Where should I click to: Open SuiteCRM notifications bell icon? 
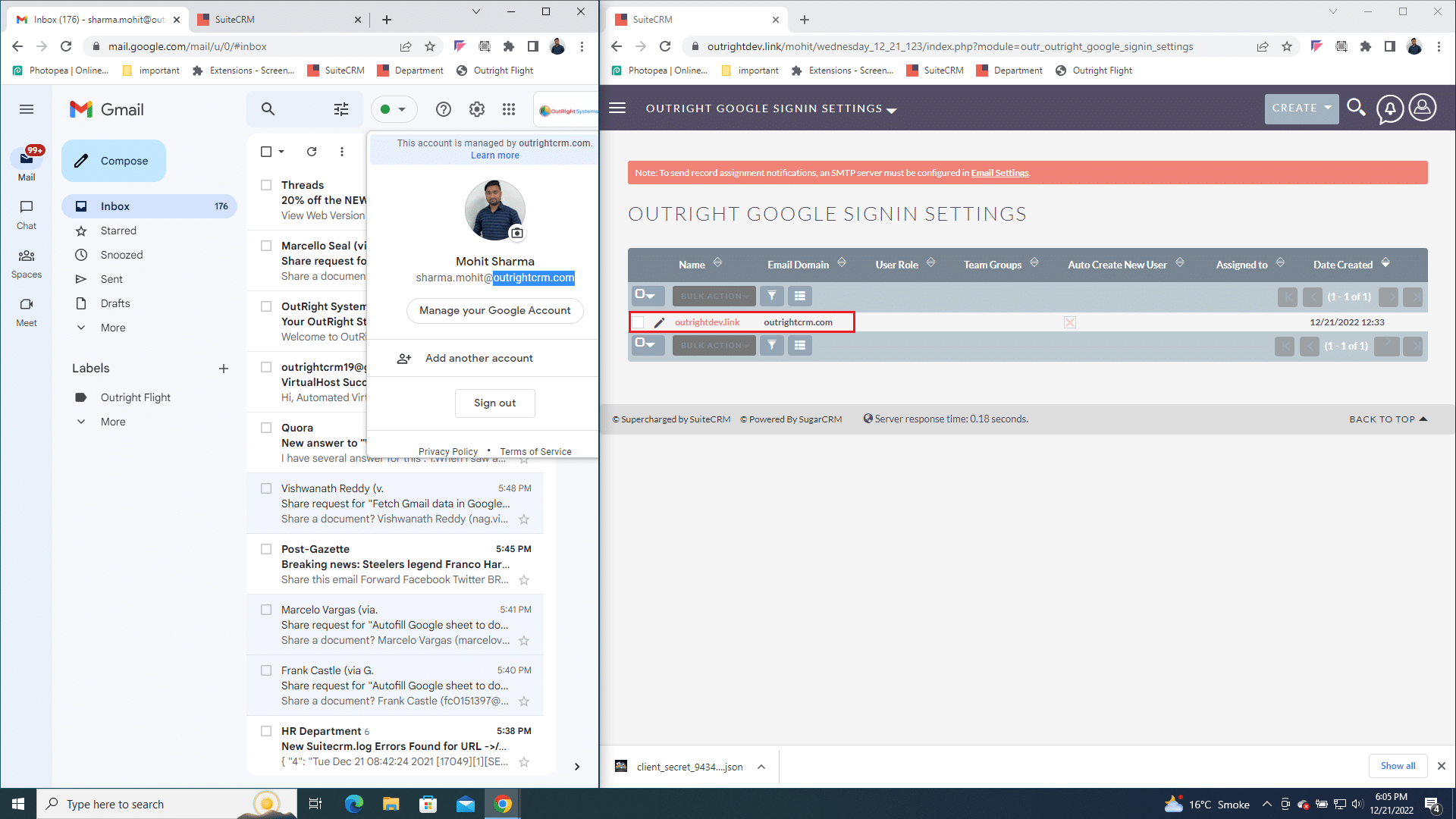[x=1390, y=108]
